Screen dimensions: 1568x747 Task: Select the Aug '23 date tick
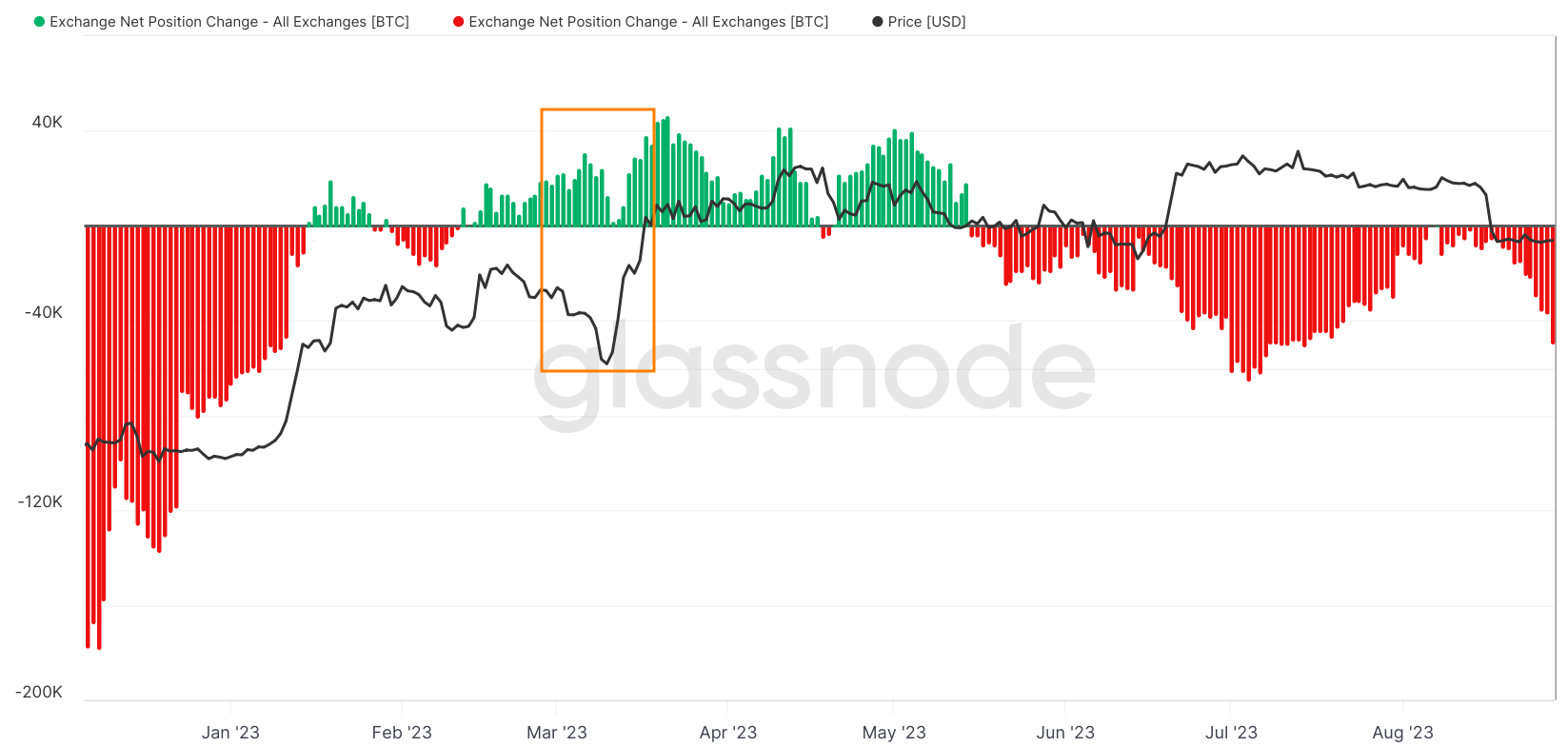click(1402, 732)
